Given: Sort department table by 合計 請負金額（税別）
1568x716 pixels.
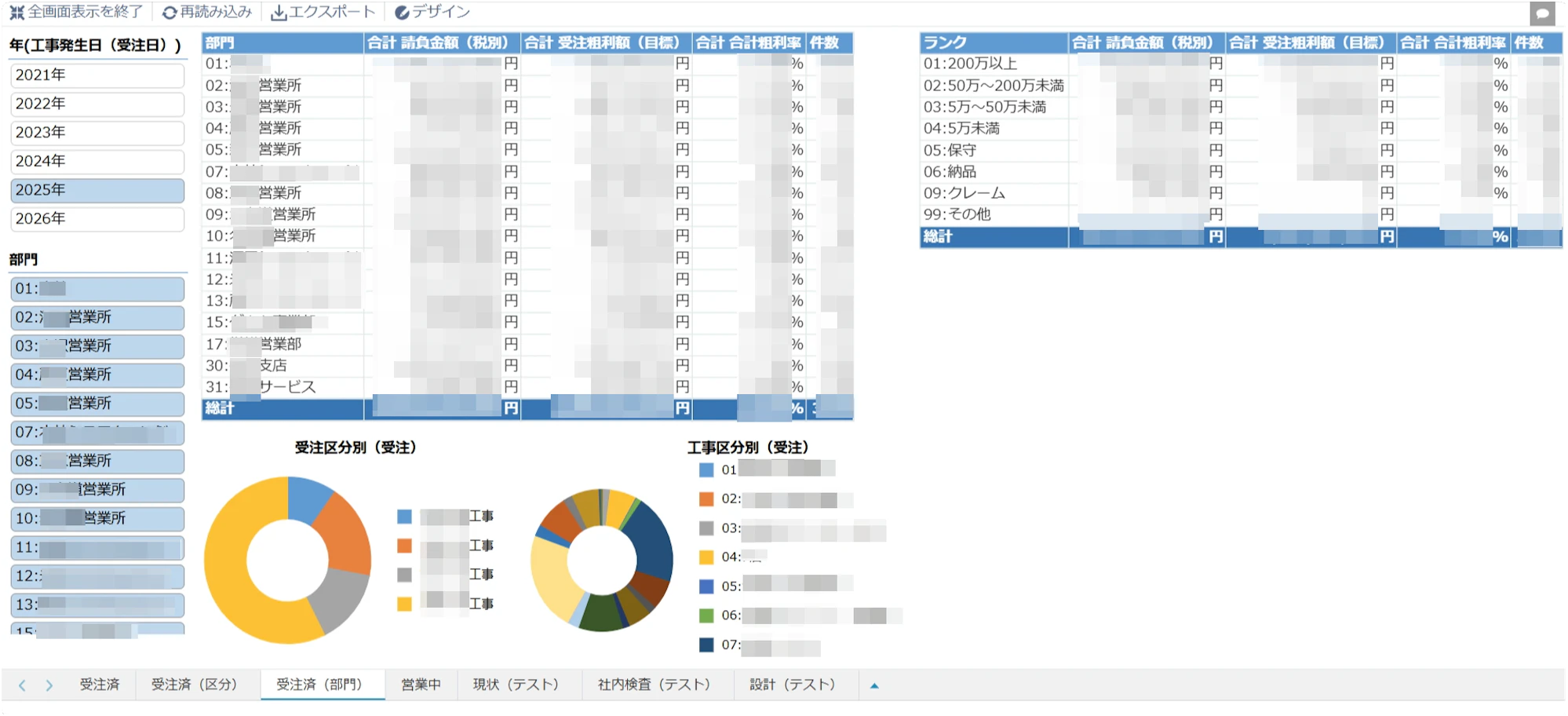Looking at the screenshot, I should click(443, 42).
